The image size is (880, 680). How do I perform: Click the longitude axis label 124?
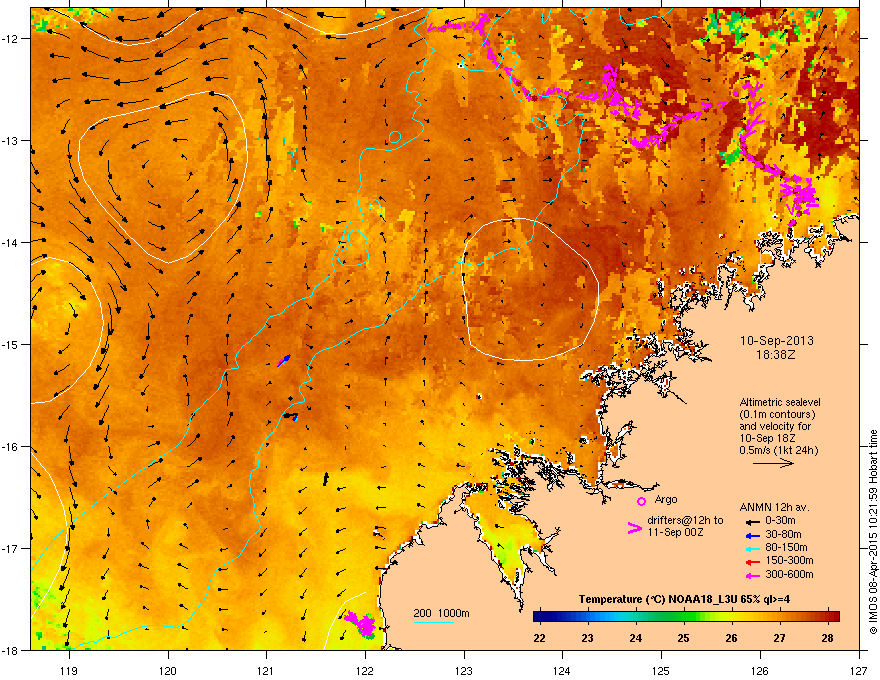click(562, 672)
